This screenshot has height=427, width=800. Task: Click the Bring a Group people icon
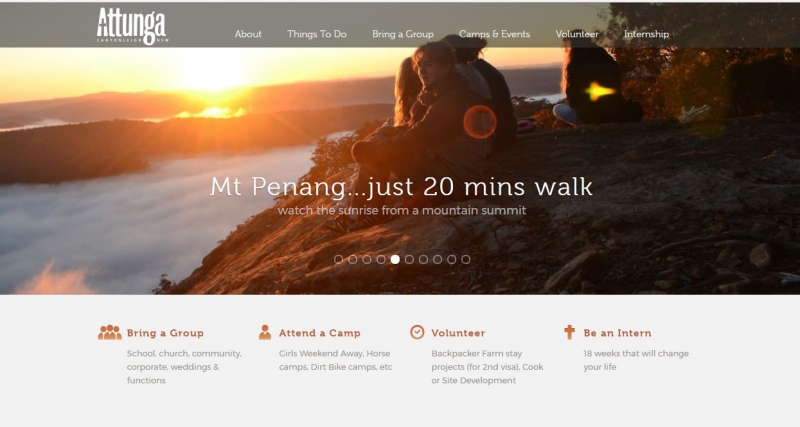pyautogui.click(x=110, y=332)
